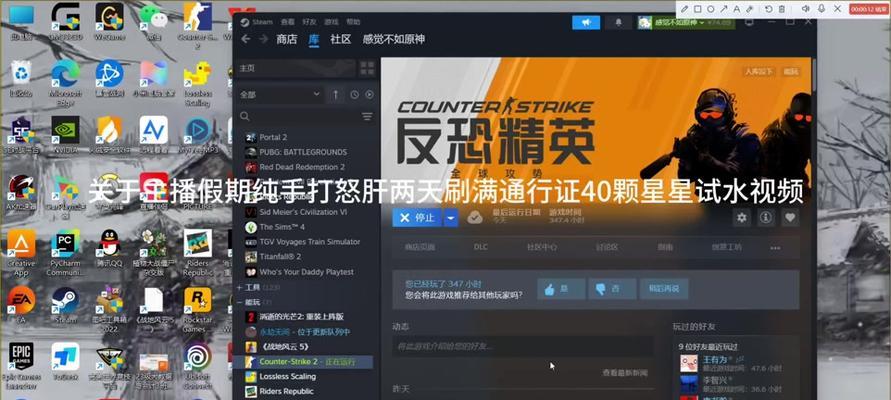Select Portal 2 in library list
This screenshot has height=400, width=891.
(x=273, y=137)
